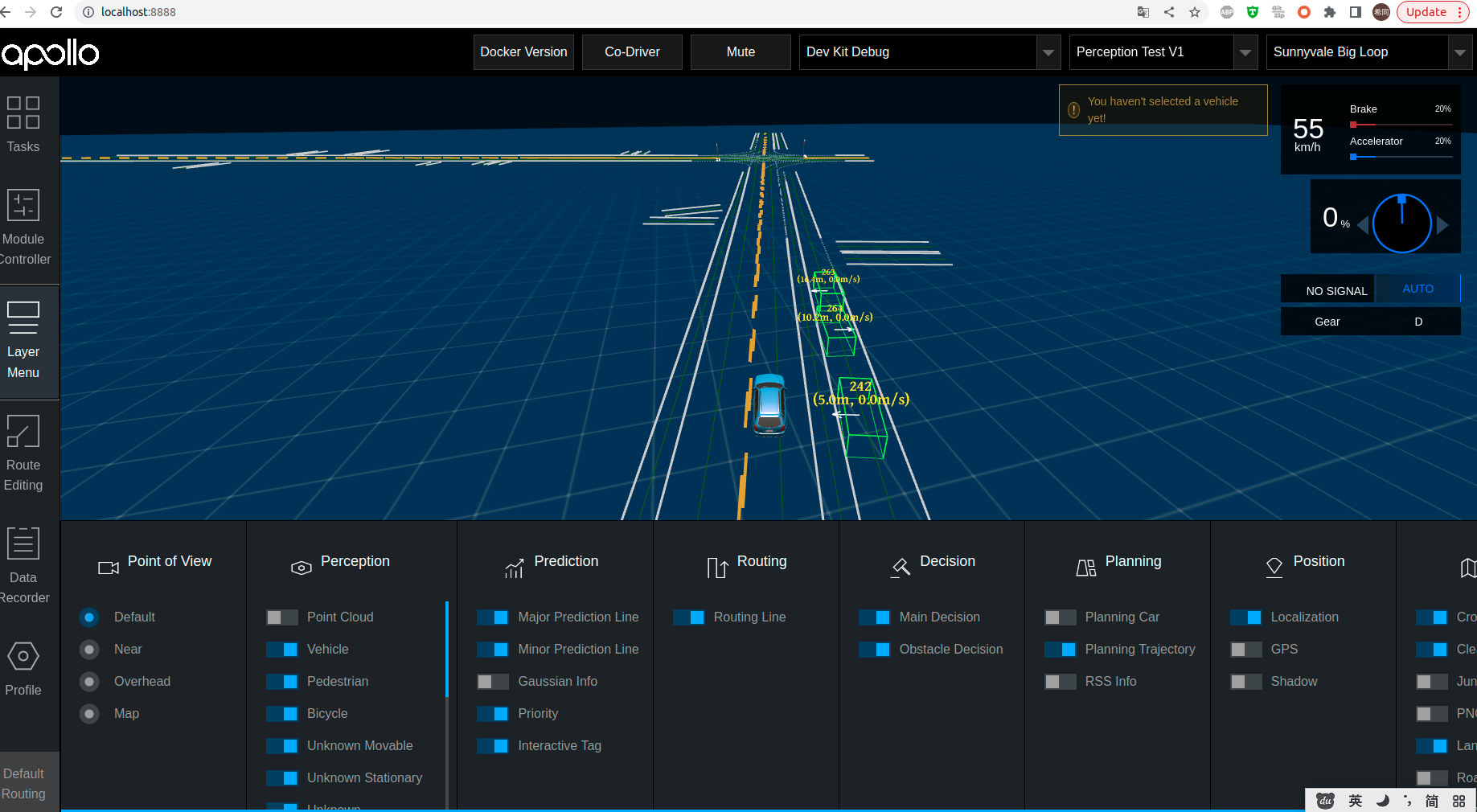Toggle Routing Line switch
1477x812 pixels.
(688, 617)
